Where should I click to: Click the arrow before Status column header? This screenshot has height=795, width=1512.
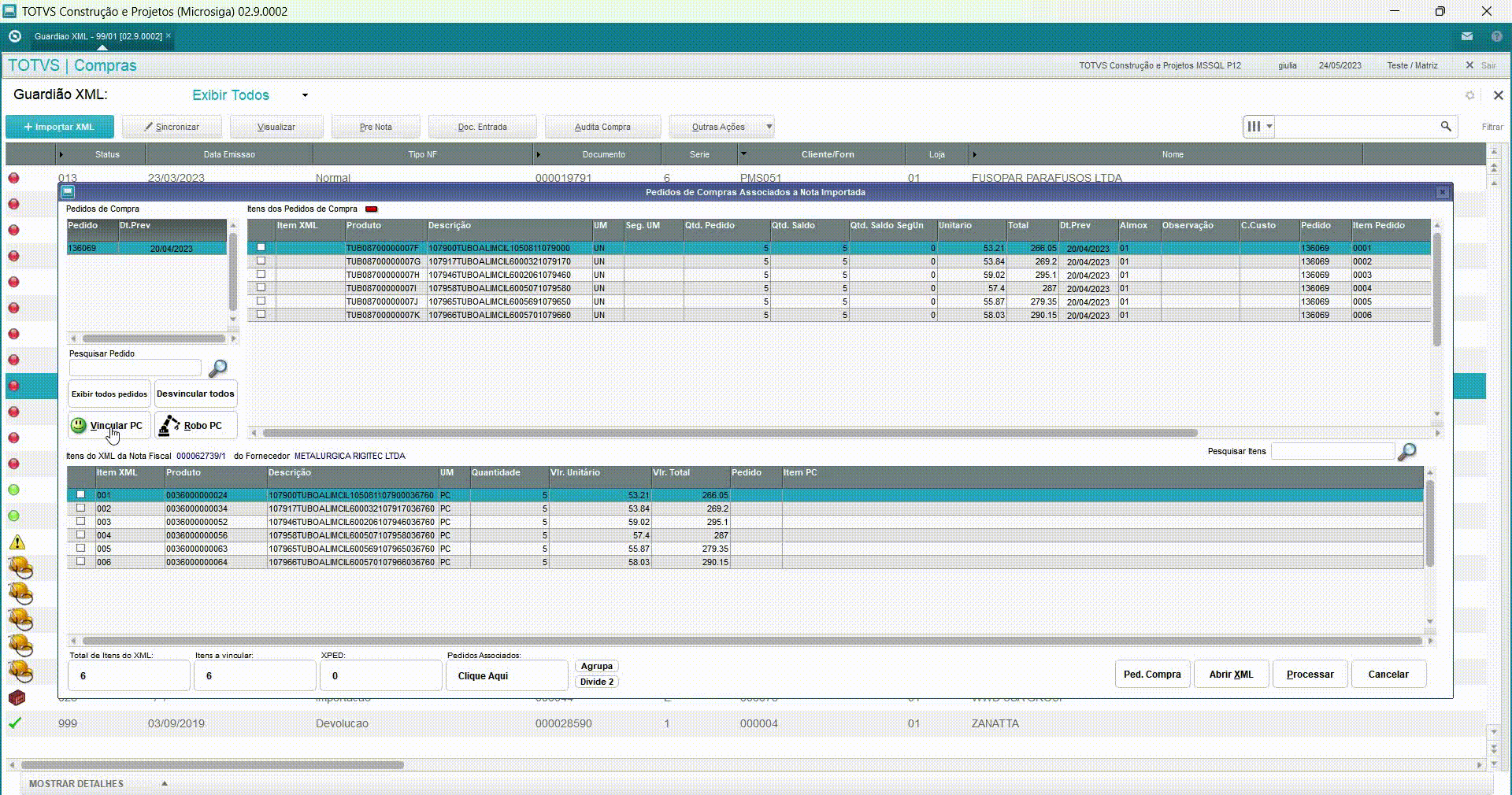pyautogui.click(x=61, y=154)
